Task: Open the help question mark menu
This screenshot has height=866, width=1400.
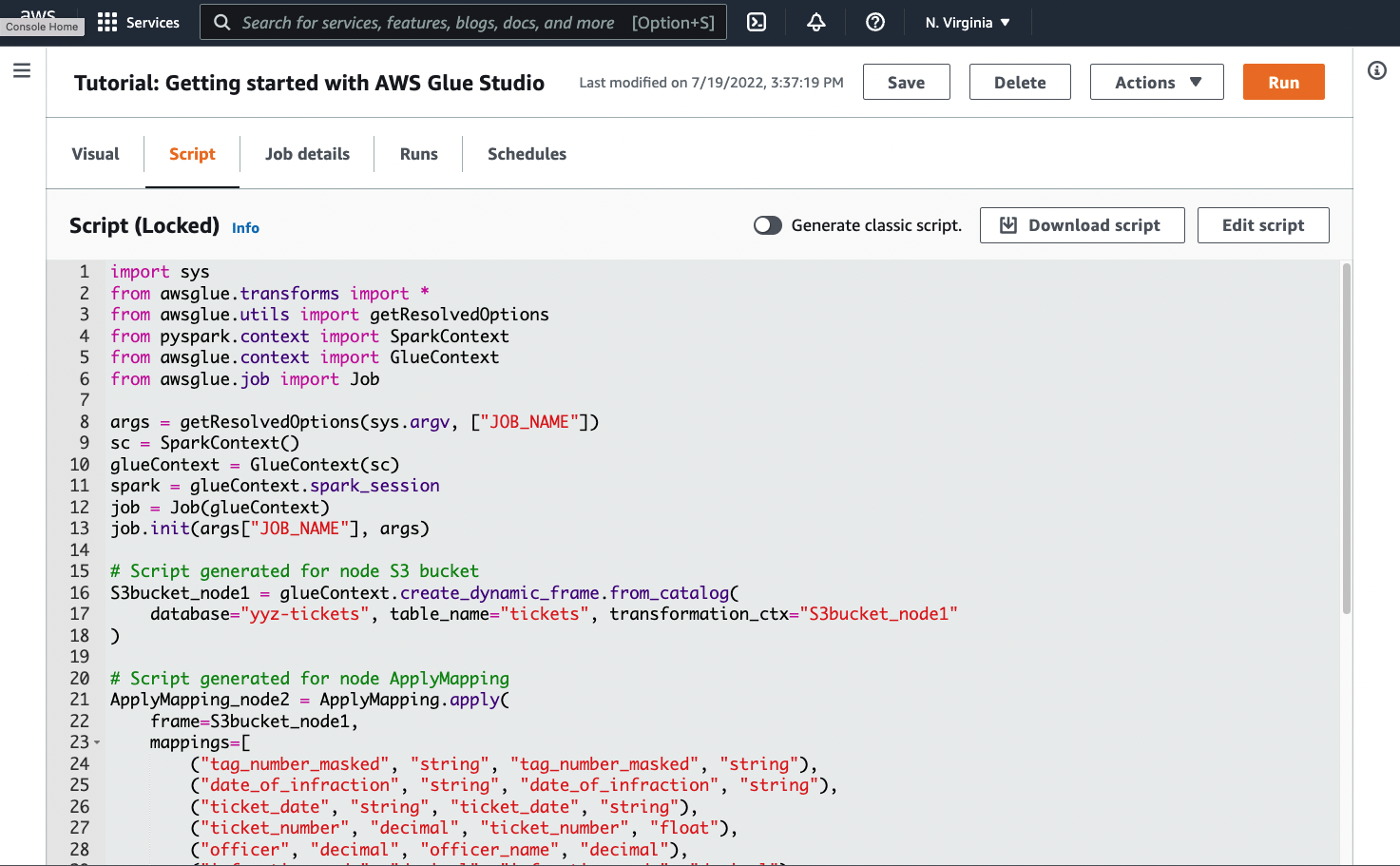Action: [x=874, y=22]
